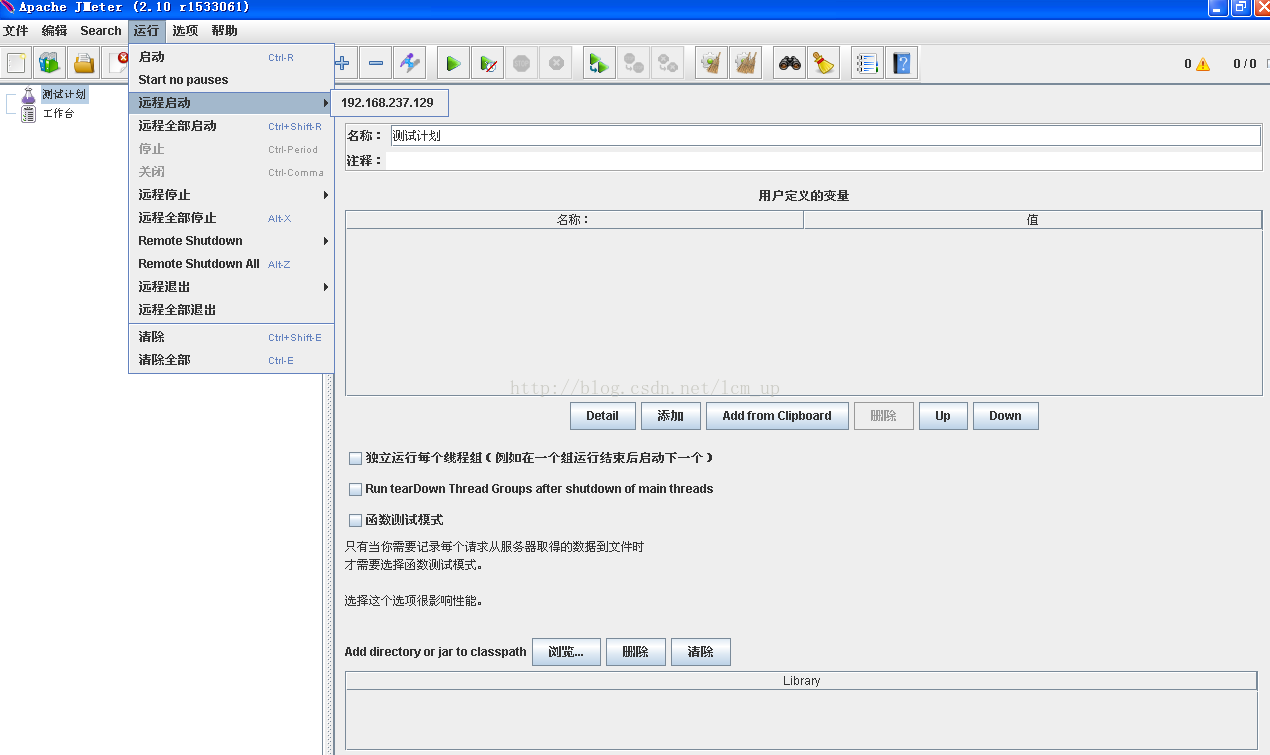Expand the 远程停止 submenu

(x=232, y=195)
